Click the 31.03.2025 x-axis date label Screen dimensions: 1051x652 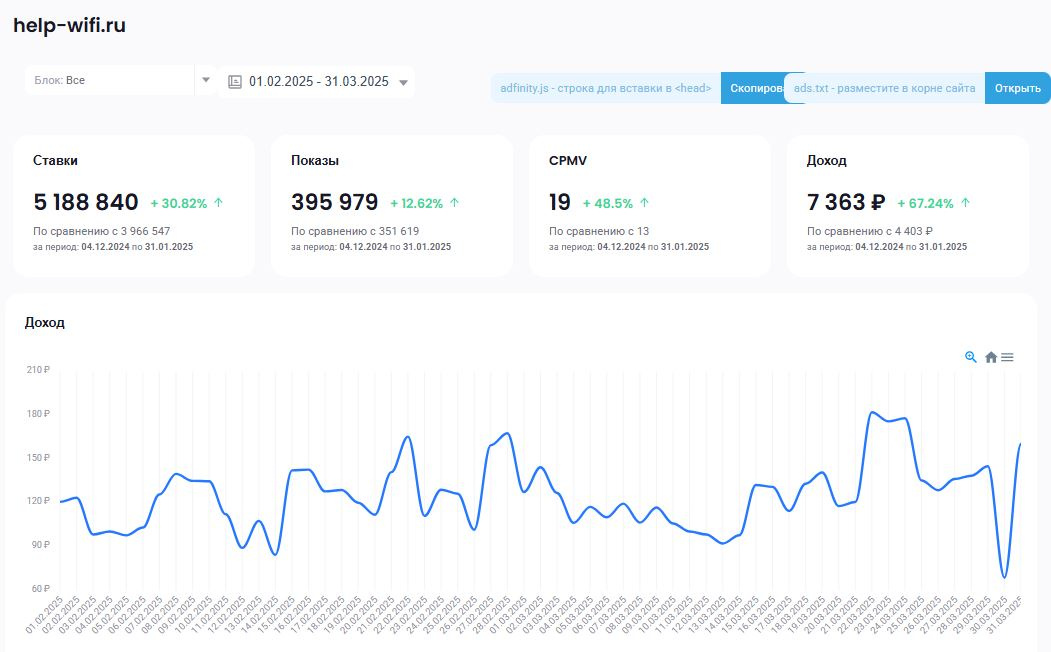(1005, 614)
